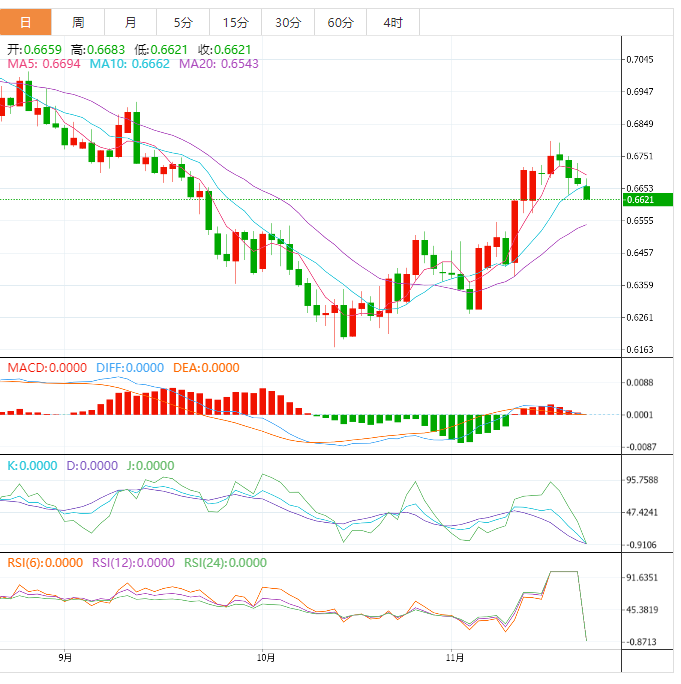The image size is (681, 684).
Task: Select the 日 (daily) chart tab
Action: click(26, 22)
